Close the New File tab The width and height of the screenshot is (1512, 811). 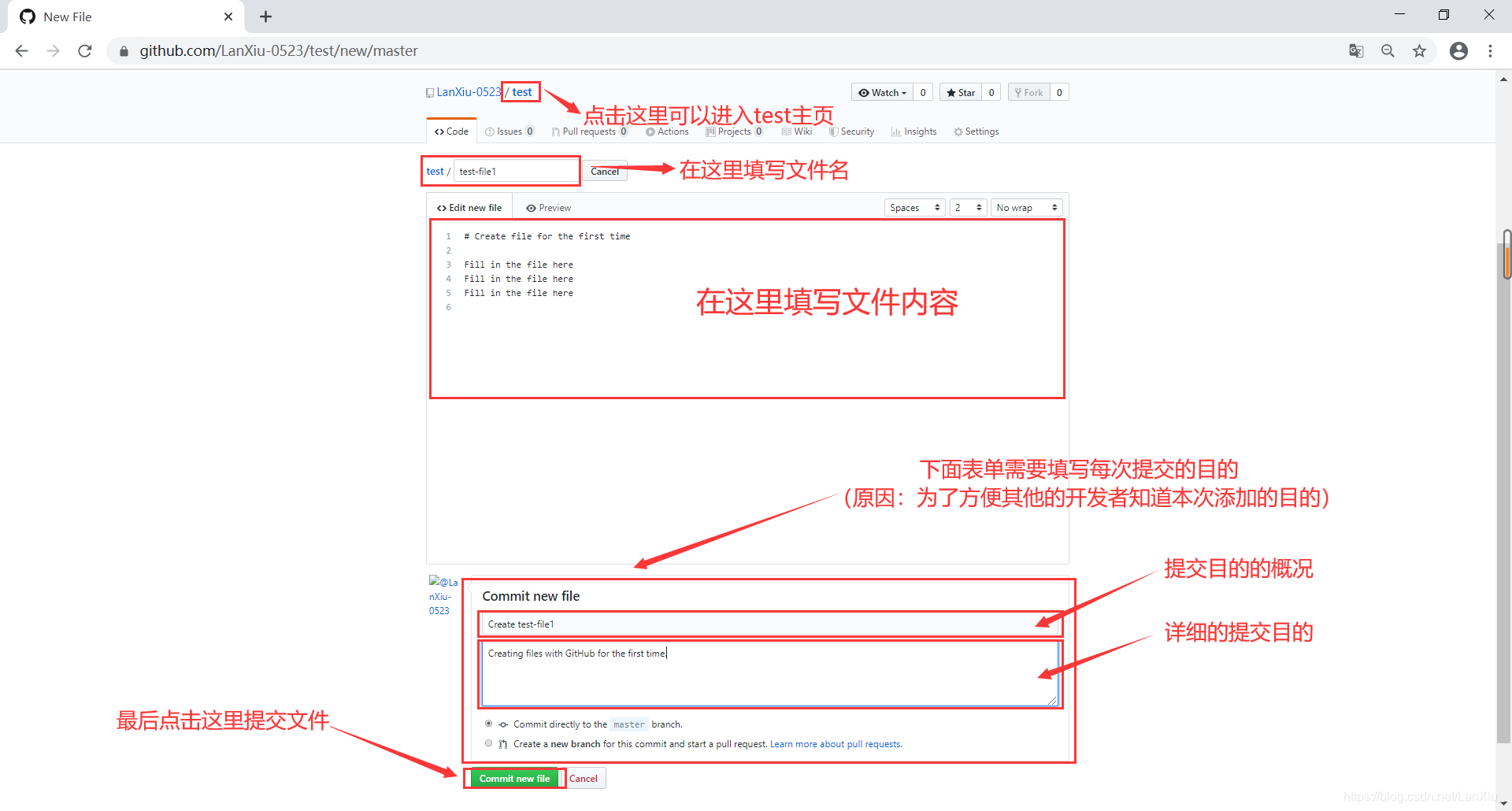point(228,17)
